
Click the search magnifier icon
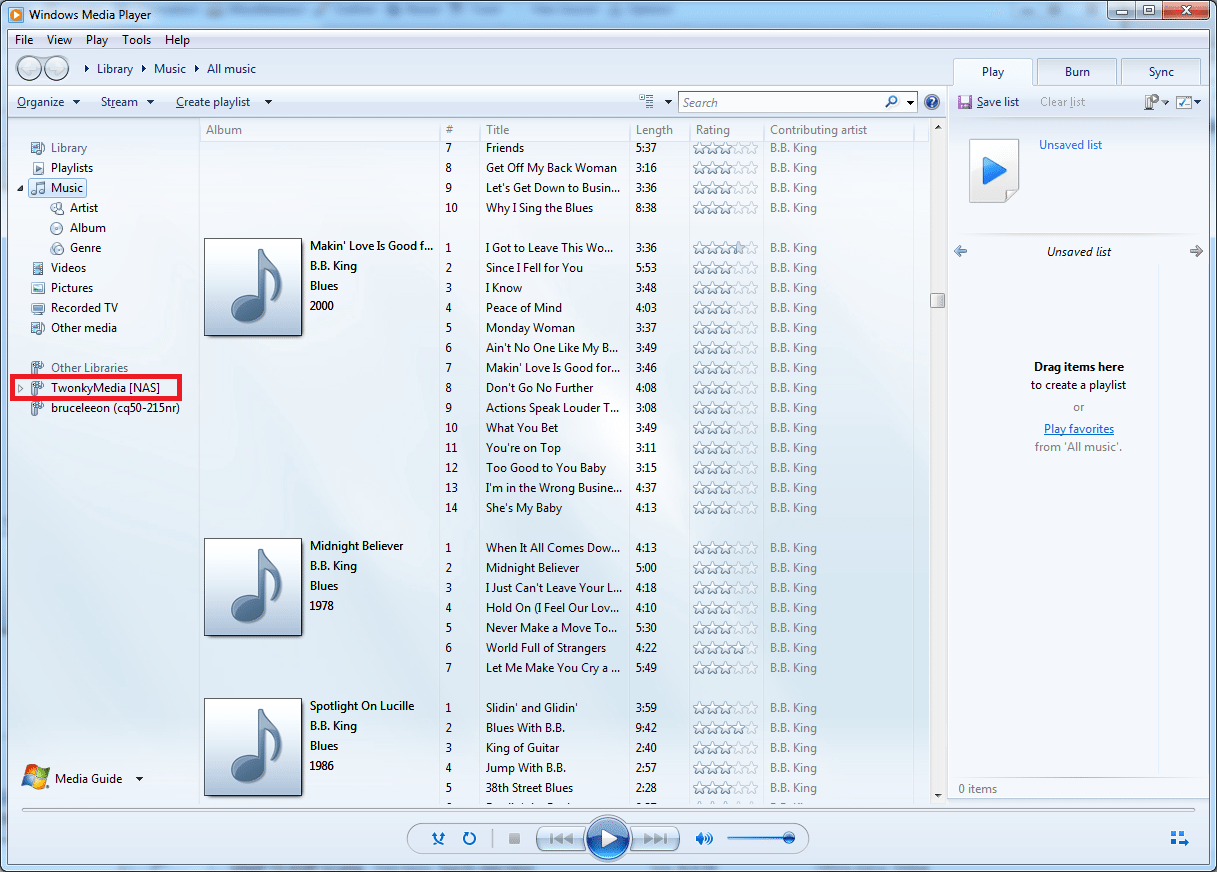[x=891, y=102]
